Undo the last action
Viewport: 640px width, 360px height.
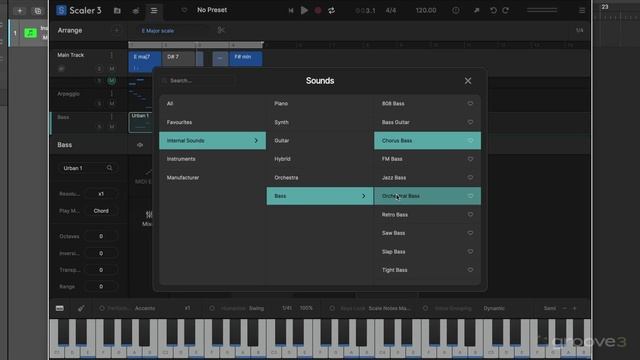coord(493,10)
